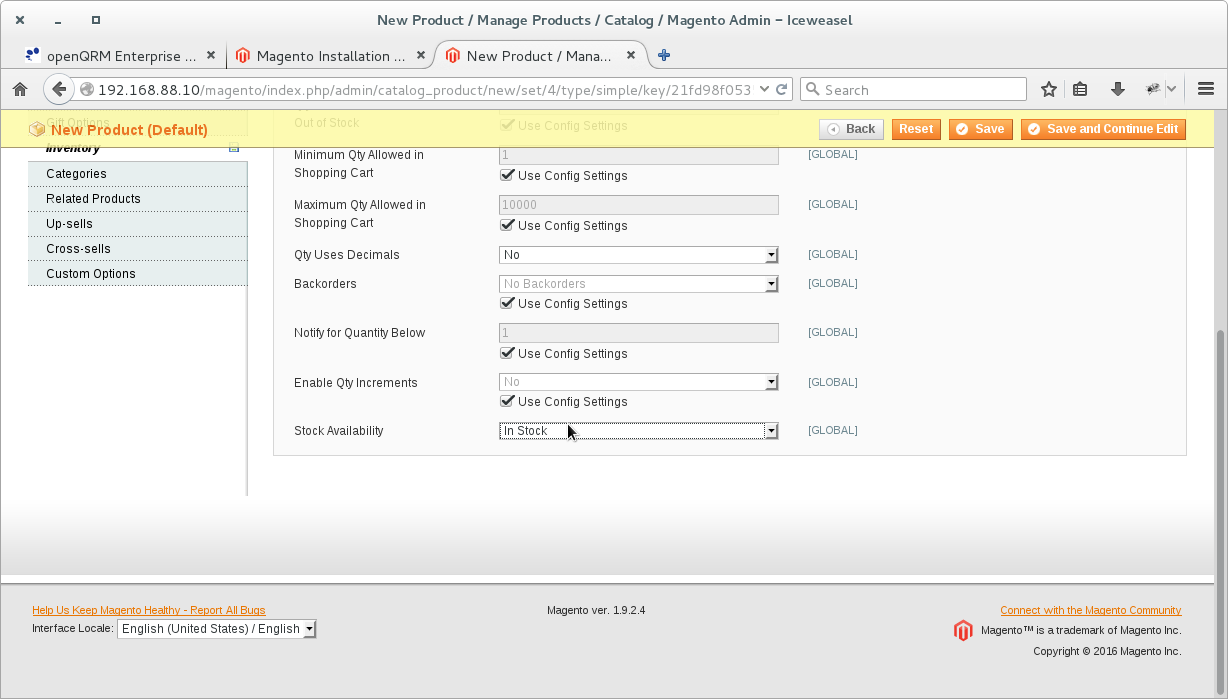
Task: Open the Cross-sells product tab
Action: (137, 249)
